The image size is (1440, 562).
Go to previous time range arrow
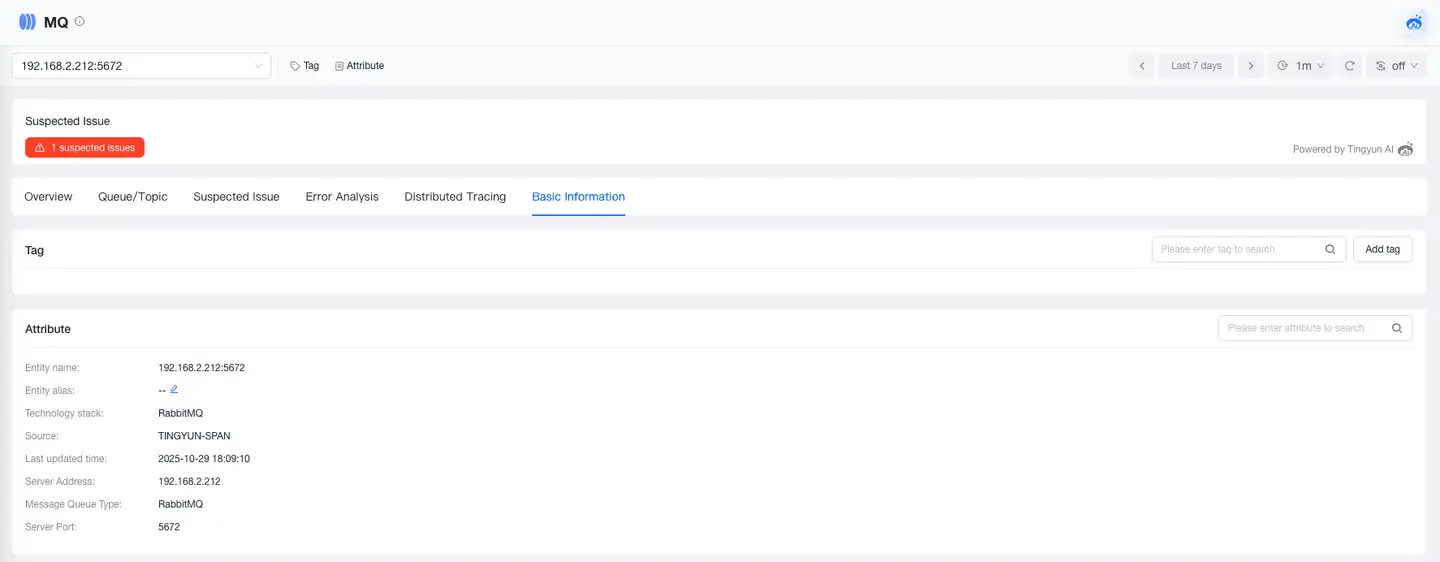pyautogui.click(x=1142, y=66)
